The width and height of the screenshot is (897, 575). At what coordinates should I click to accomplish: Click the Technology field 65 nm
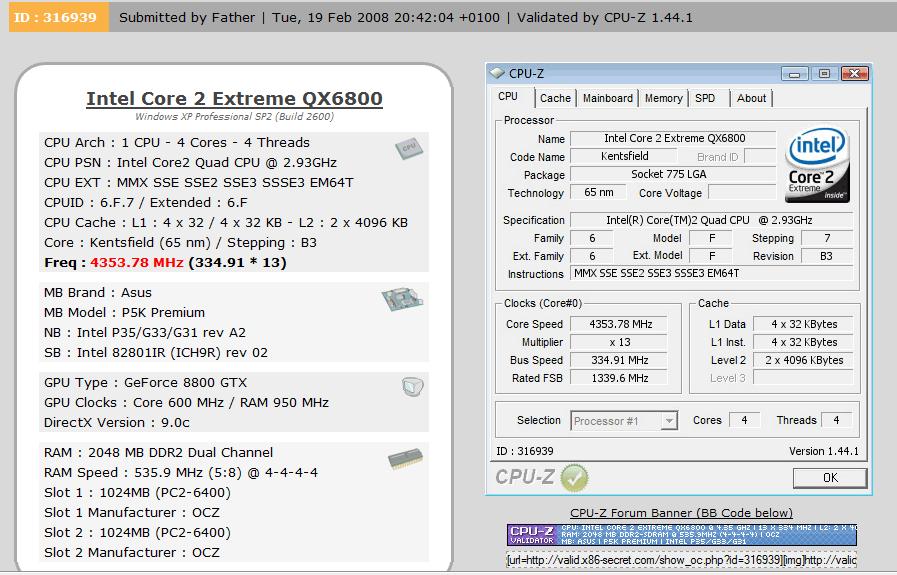[598, 193]
